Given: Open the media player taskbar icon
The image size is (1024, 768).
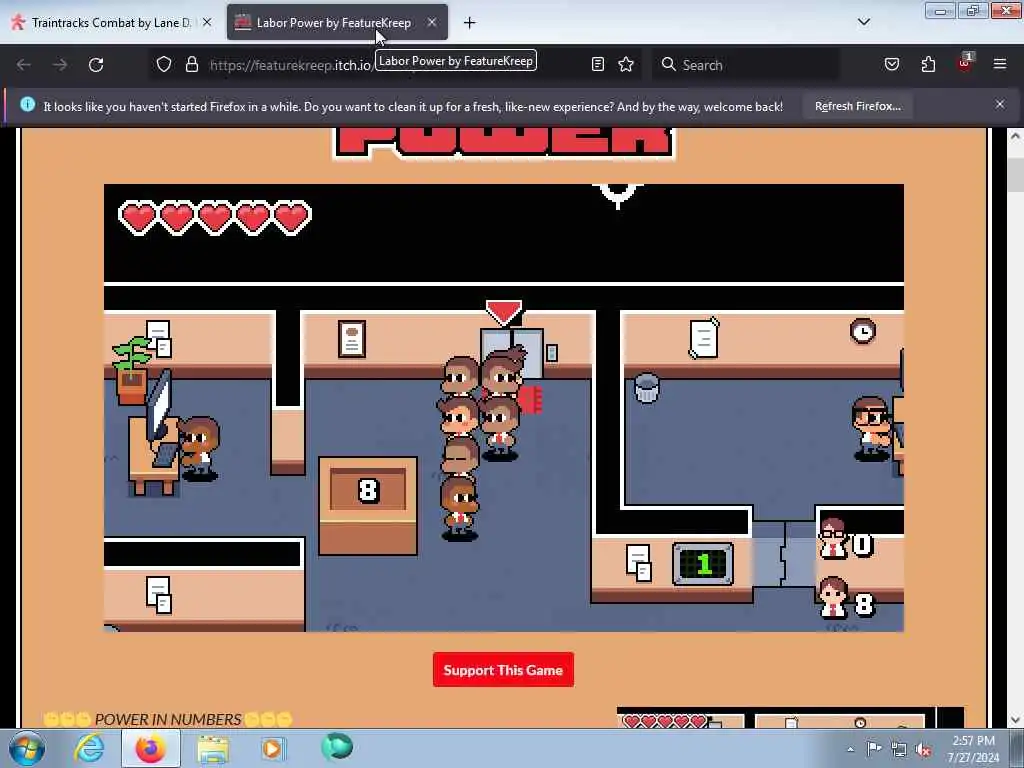Looking at the screenshot, I should (273, 748).
